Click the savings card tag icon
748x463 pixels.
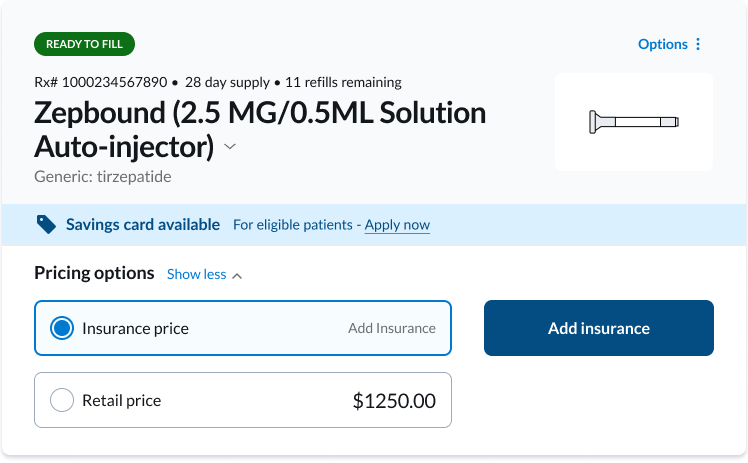pos(46,225)
